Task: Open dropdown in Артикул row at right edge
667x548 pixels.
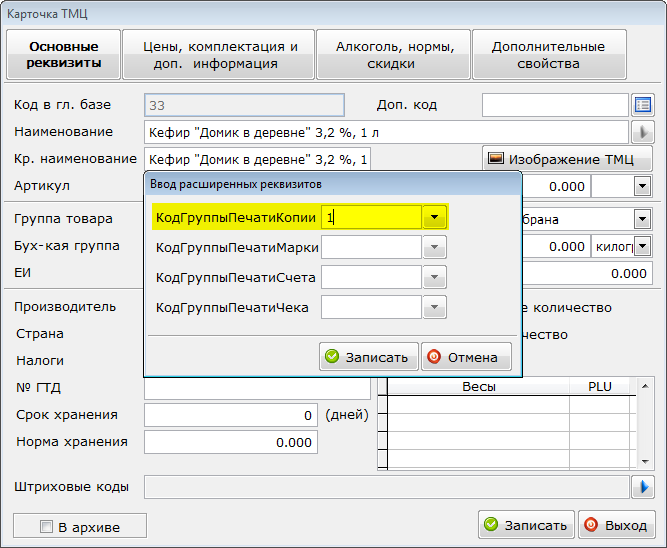Action: (642, 186)
